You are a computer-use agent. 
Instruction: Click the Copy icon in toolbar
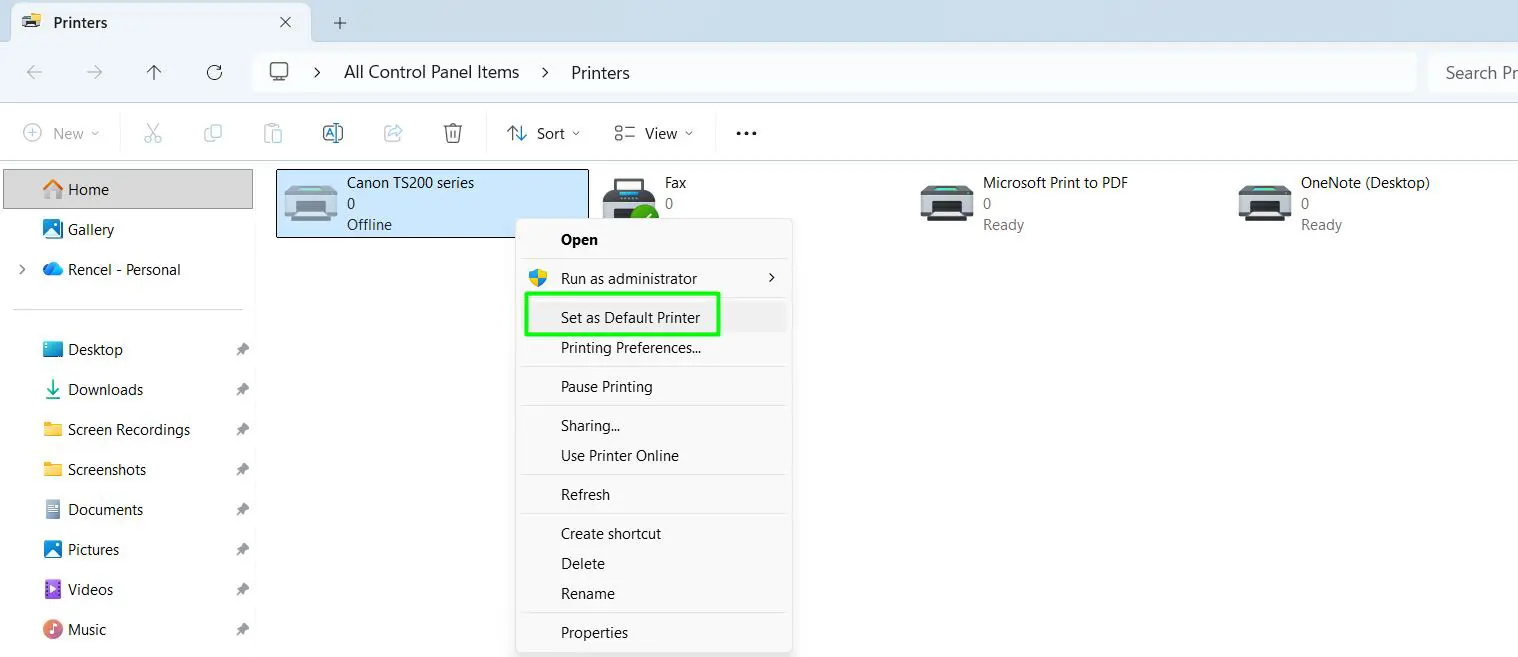click(x=213, y=133)
